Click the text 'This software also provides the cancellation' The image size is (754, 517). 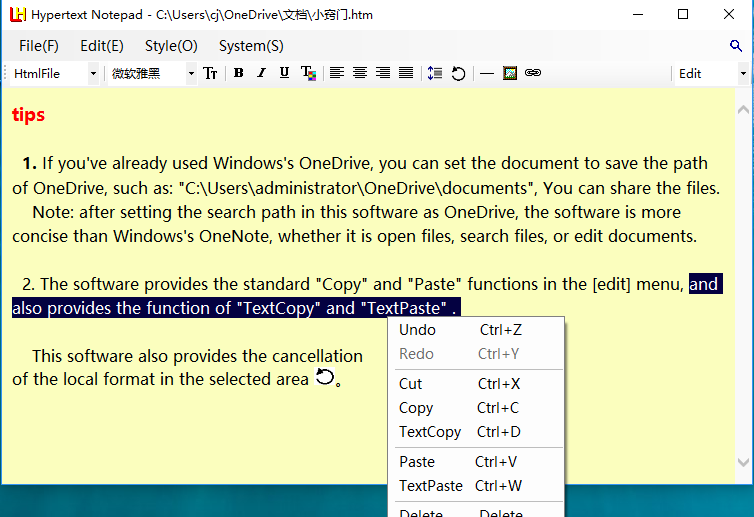[x=197, y=356]
